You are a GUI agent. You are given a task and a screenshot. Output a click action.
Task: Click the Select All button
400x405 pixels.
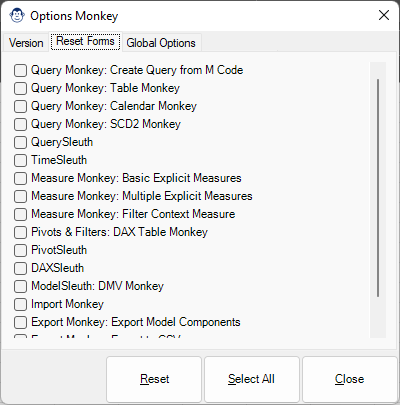[252, 379]
